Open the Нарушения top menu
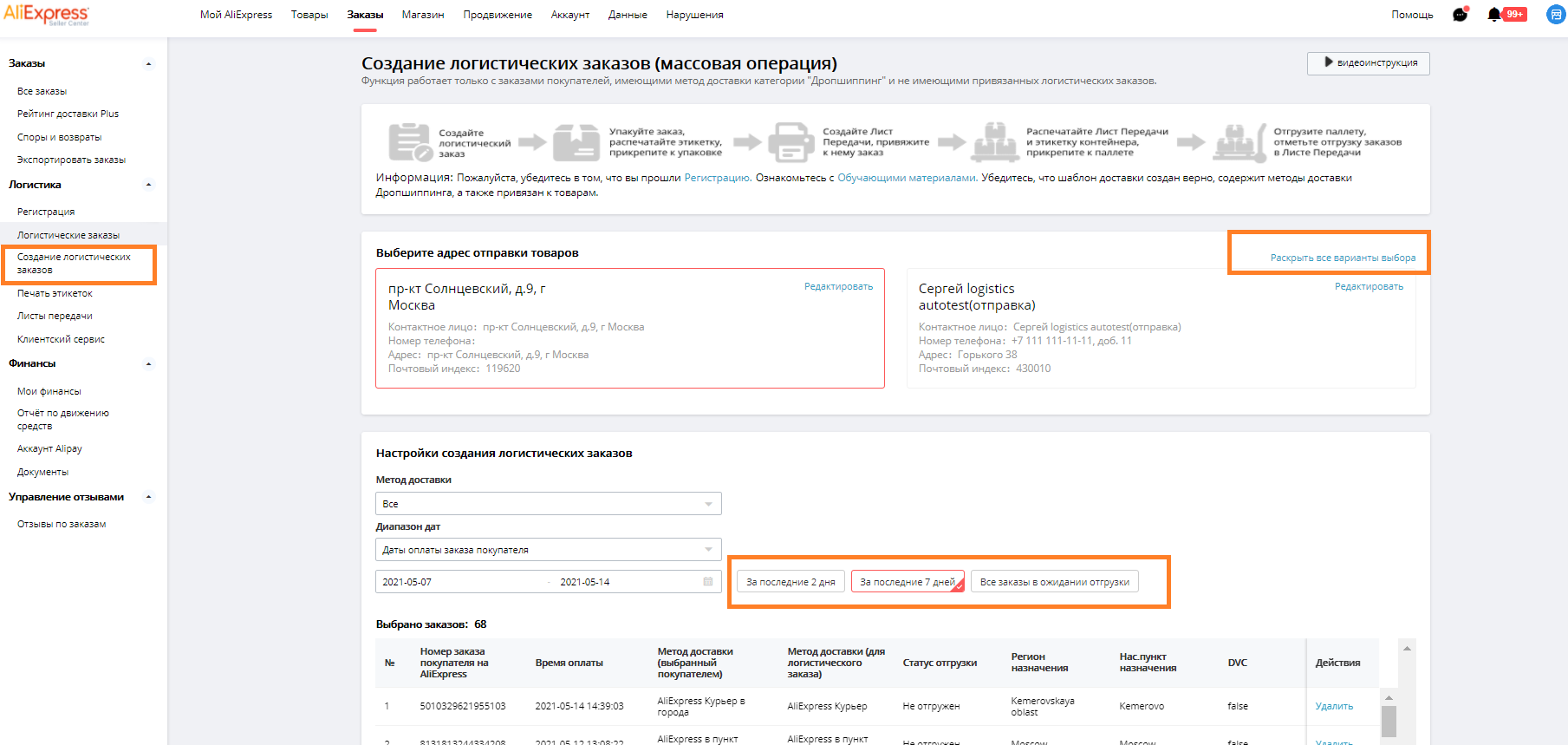1568x745 pixels. pyautogui.click(x=694, y=15)
